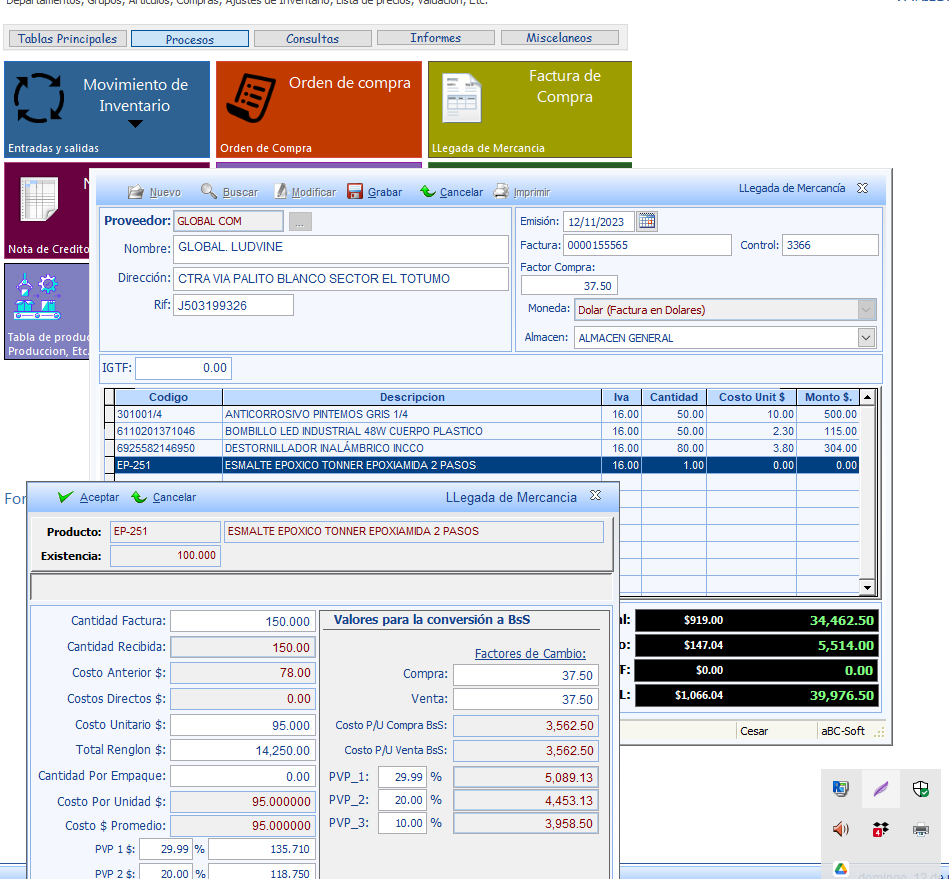Screen dimensions: 949x879
Task: Open the Informes tab
Action: tap(435, 39)
